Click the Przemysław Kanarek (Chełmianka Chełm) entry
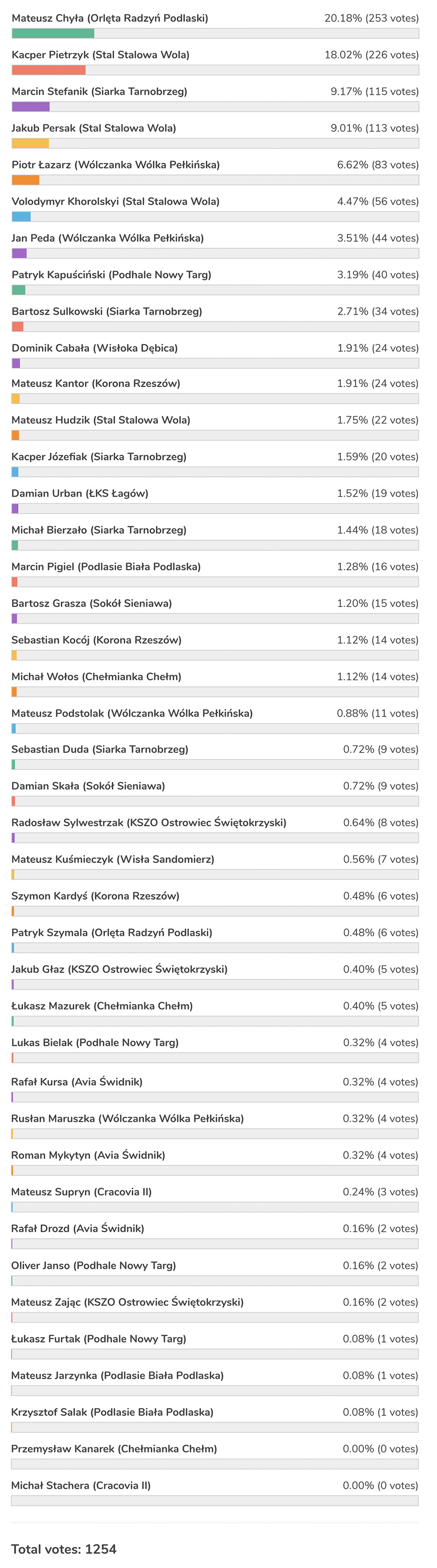Image resolution: width=437 pixels, height=1568 pixels. pyautogui.click(x=114, y=1449)
